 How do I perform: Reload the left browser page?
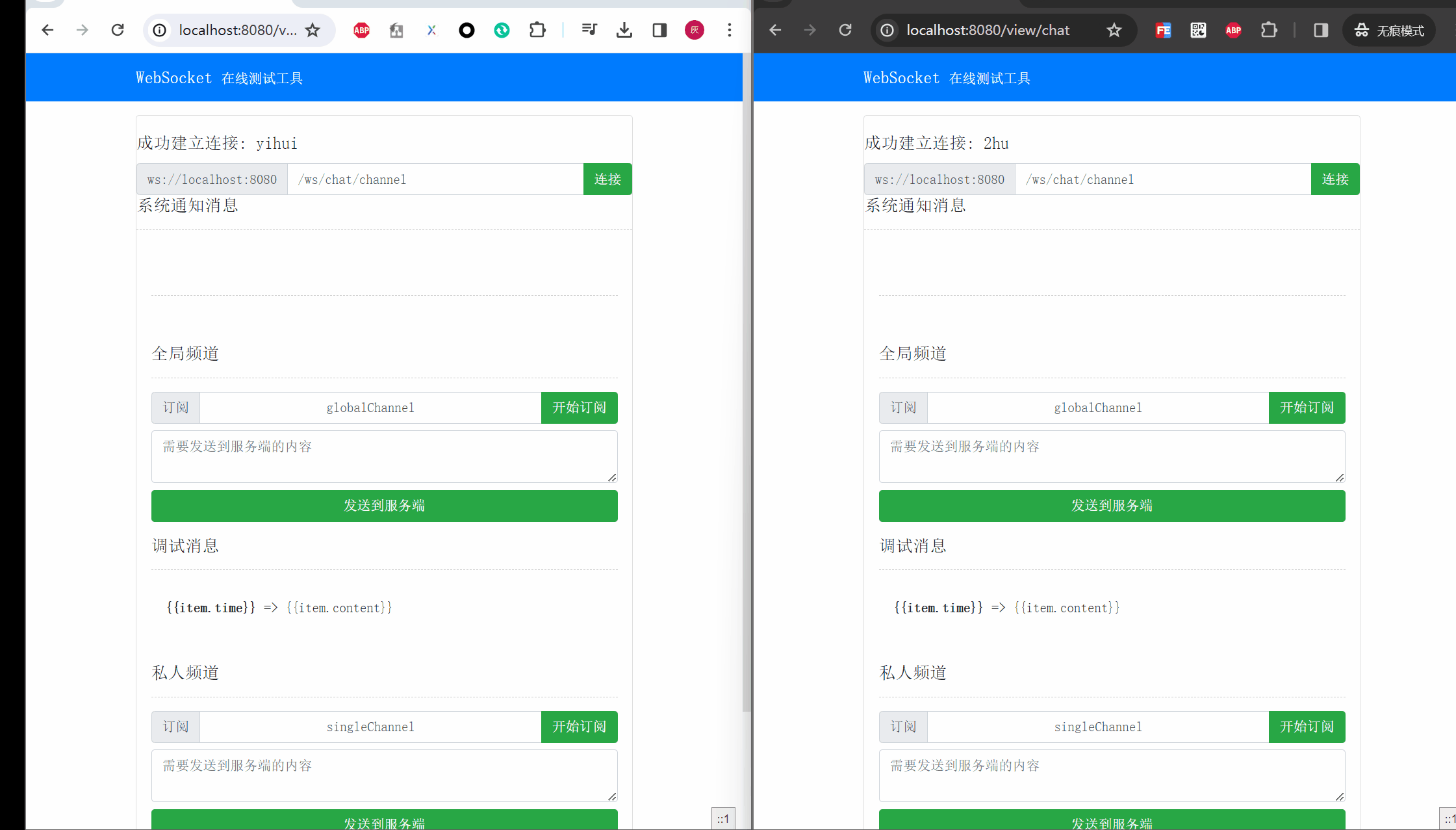click(x=118, y=30)
